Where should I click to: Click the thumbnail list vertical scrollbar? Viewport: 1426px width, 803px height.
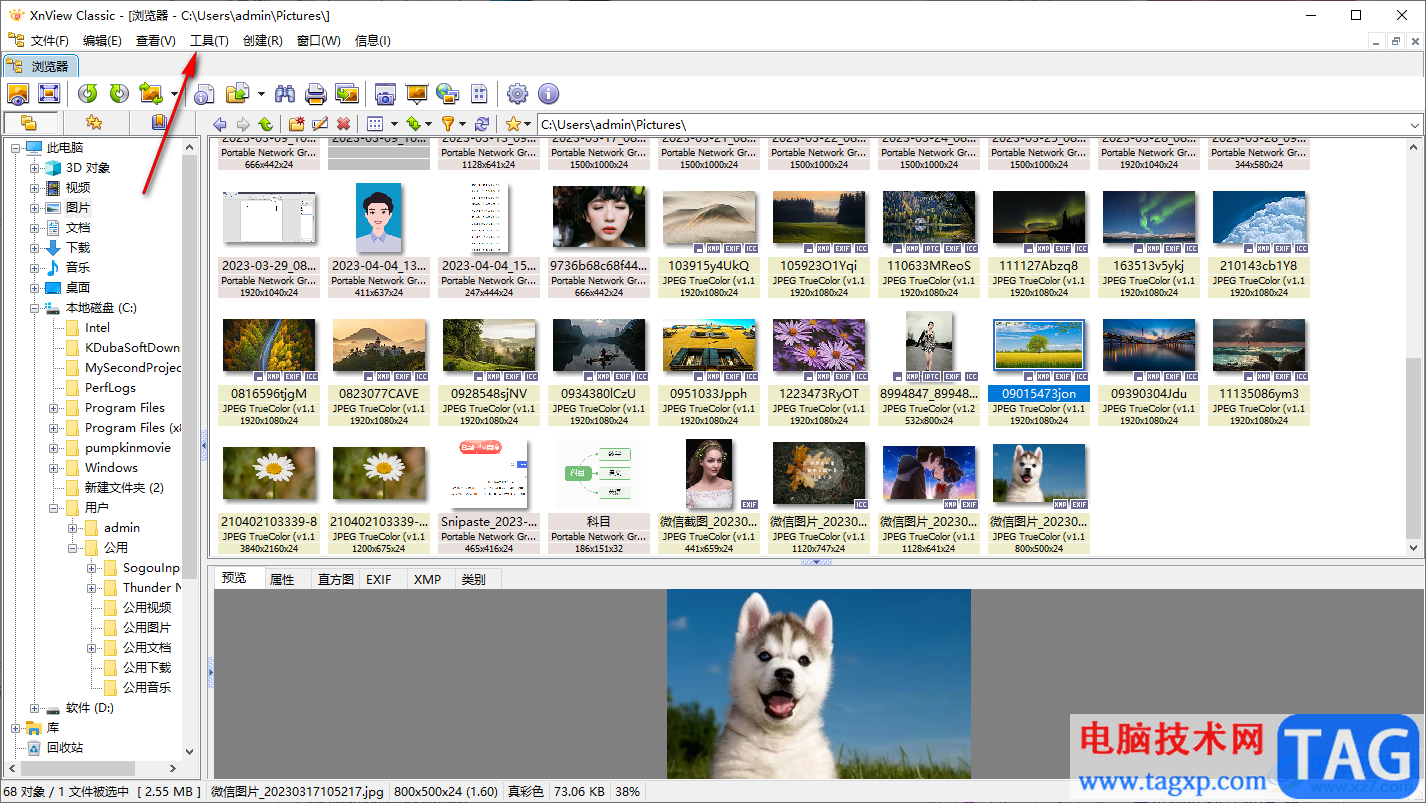point(1414,348)
